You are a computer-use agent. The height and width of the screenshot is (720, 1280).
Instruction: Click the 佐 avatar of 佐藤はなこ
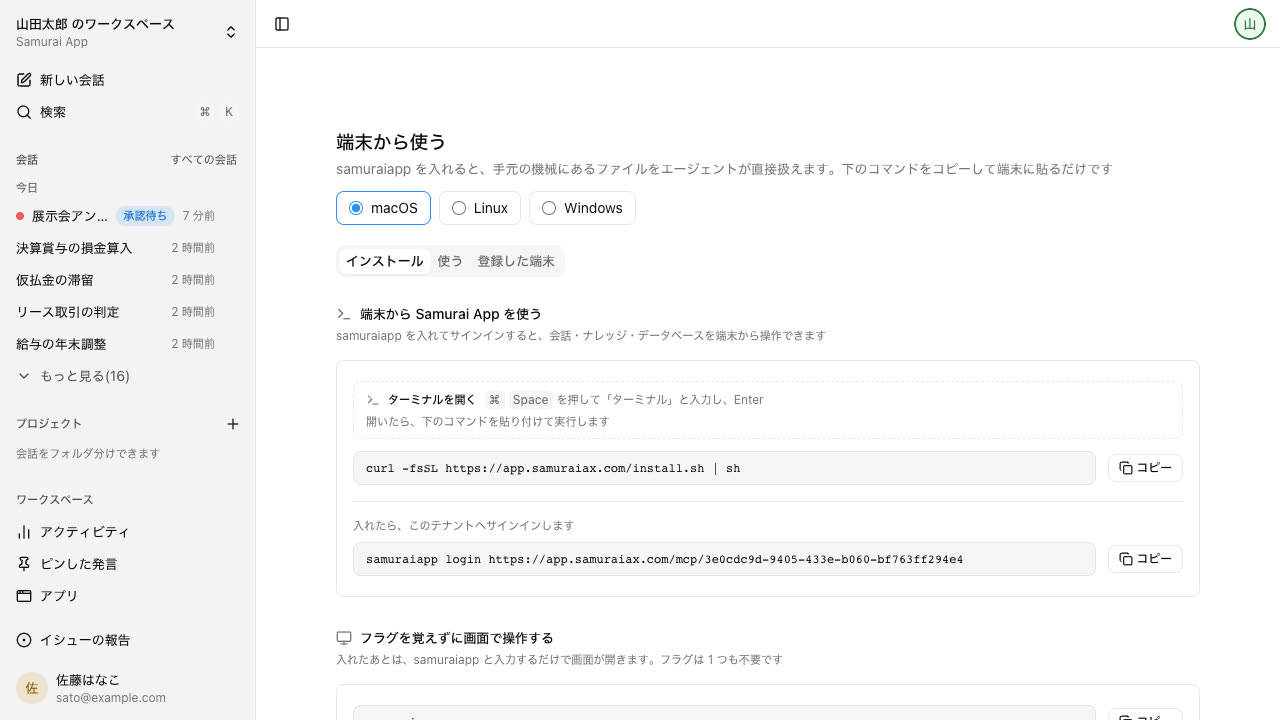pyautogui.click(x=32, y=688)
